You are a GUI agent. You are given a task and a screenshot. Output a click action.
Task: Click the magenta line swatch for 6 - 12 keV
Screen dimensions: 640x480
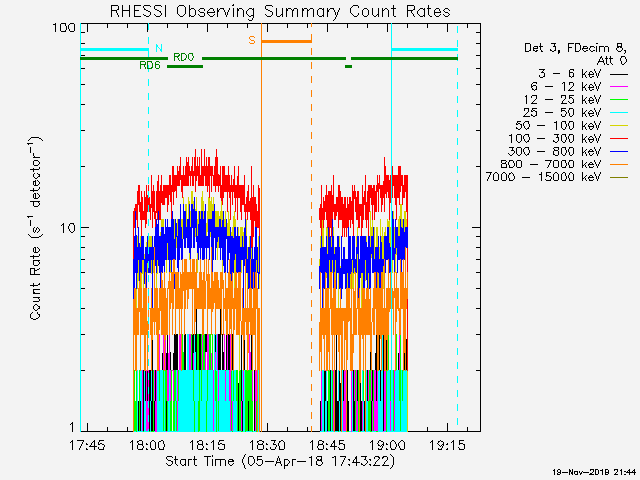[619, 87]
